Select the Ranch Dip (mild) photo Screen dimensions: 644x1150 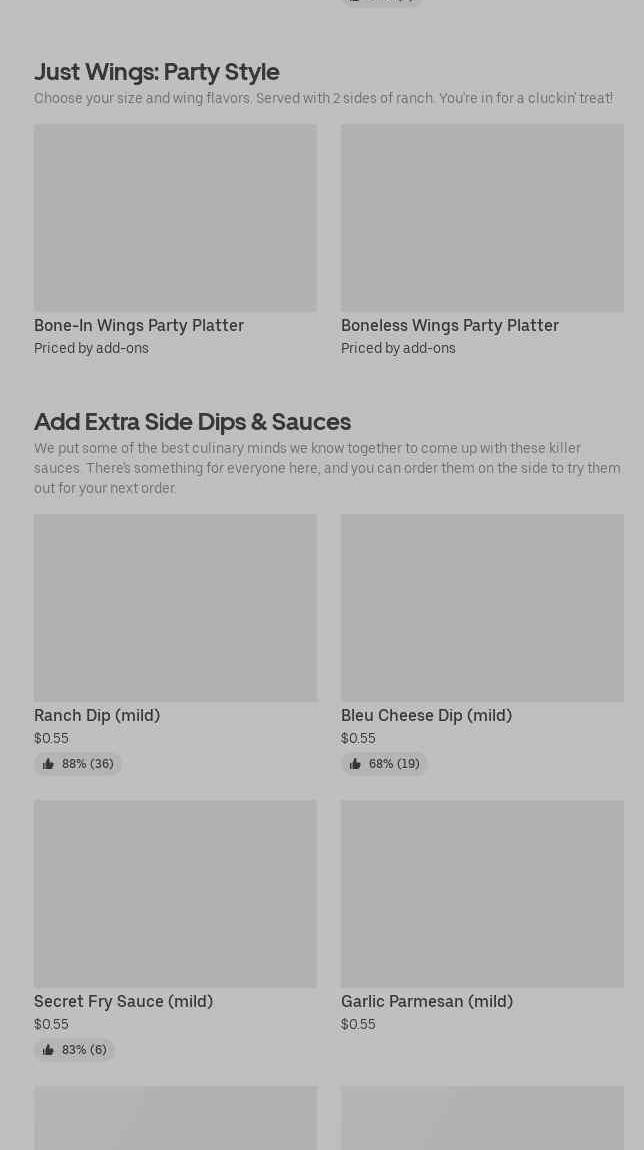(x=175, y=607)
